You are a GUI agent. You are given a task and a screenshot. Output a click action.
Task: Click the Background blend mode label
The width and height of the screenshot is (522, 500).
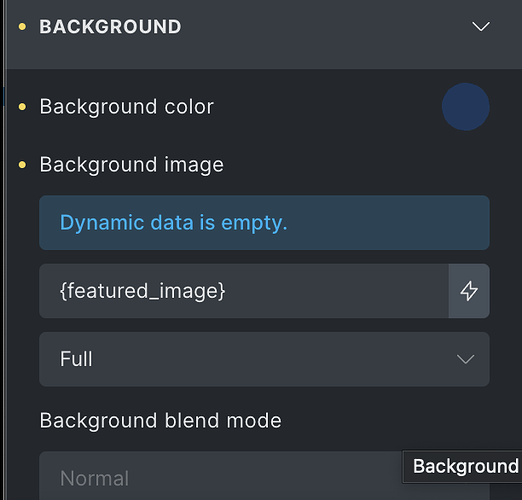[161, 420]
